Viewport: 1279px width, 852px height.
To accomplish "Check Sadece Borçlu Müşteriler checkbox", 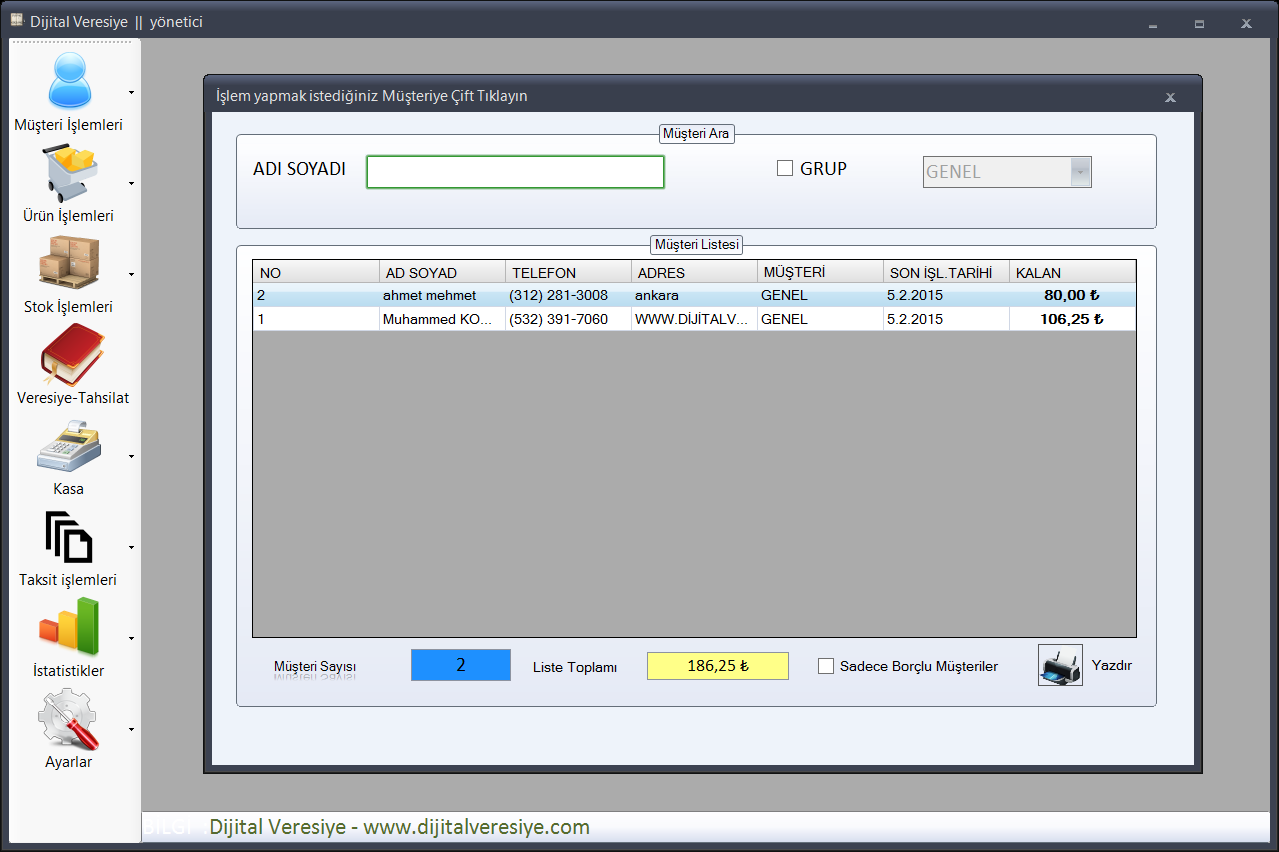I will click(x=826, y=666).
